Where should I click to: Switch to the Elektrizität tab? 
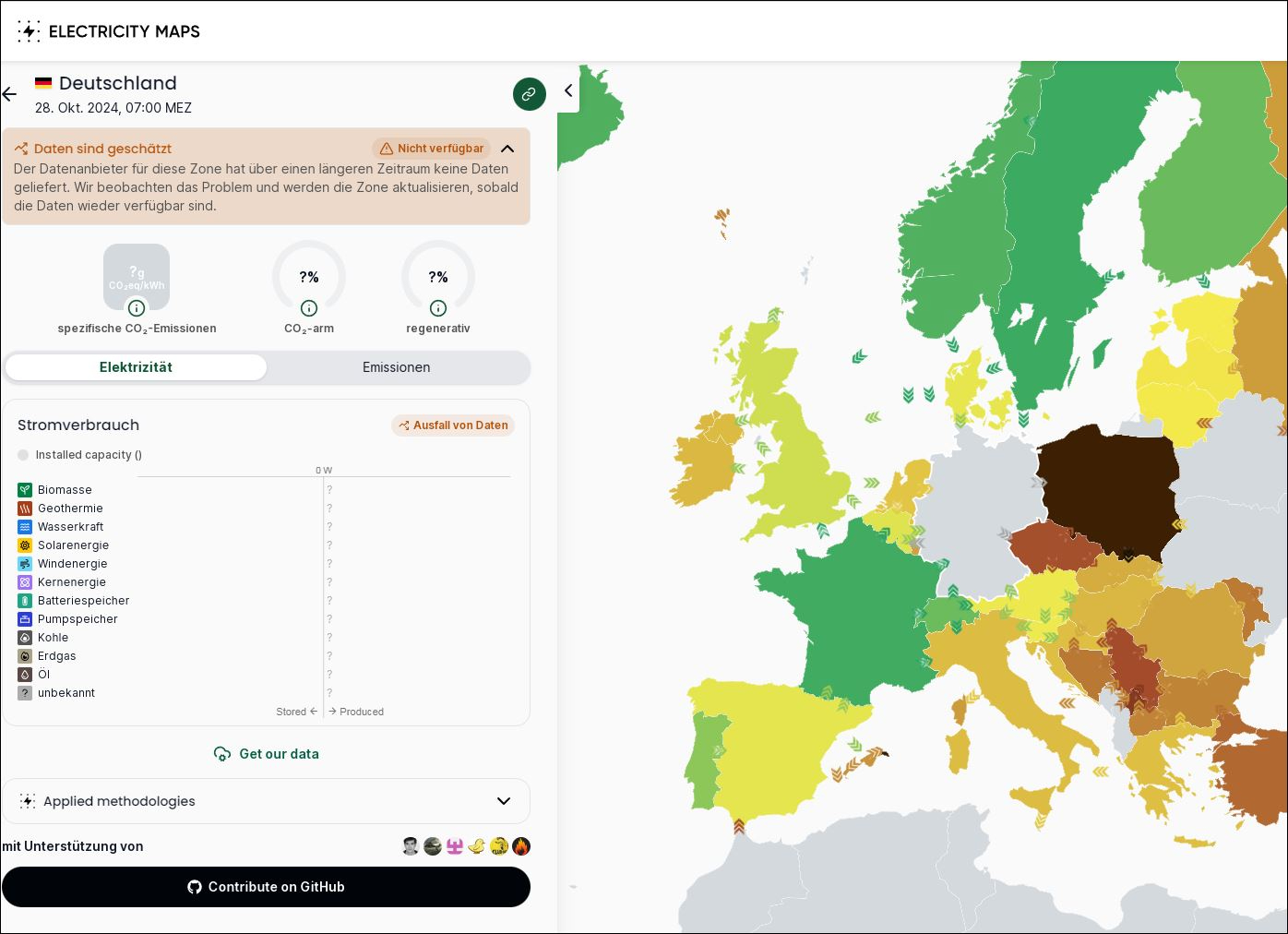(136, 367)
